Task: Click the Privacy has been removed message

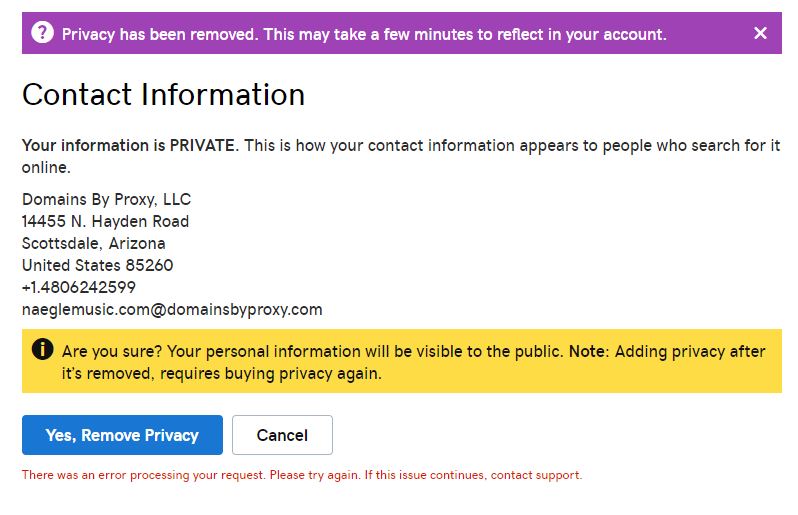Action: point(364,34)
